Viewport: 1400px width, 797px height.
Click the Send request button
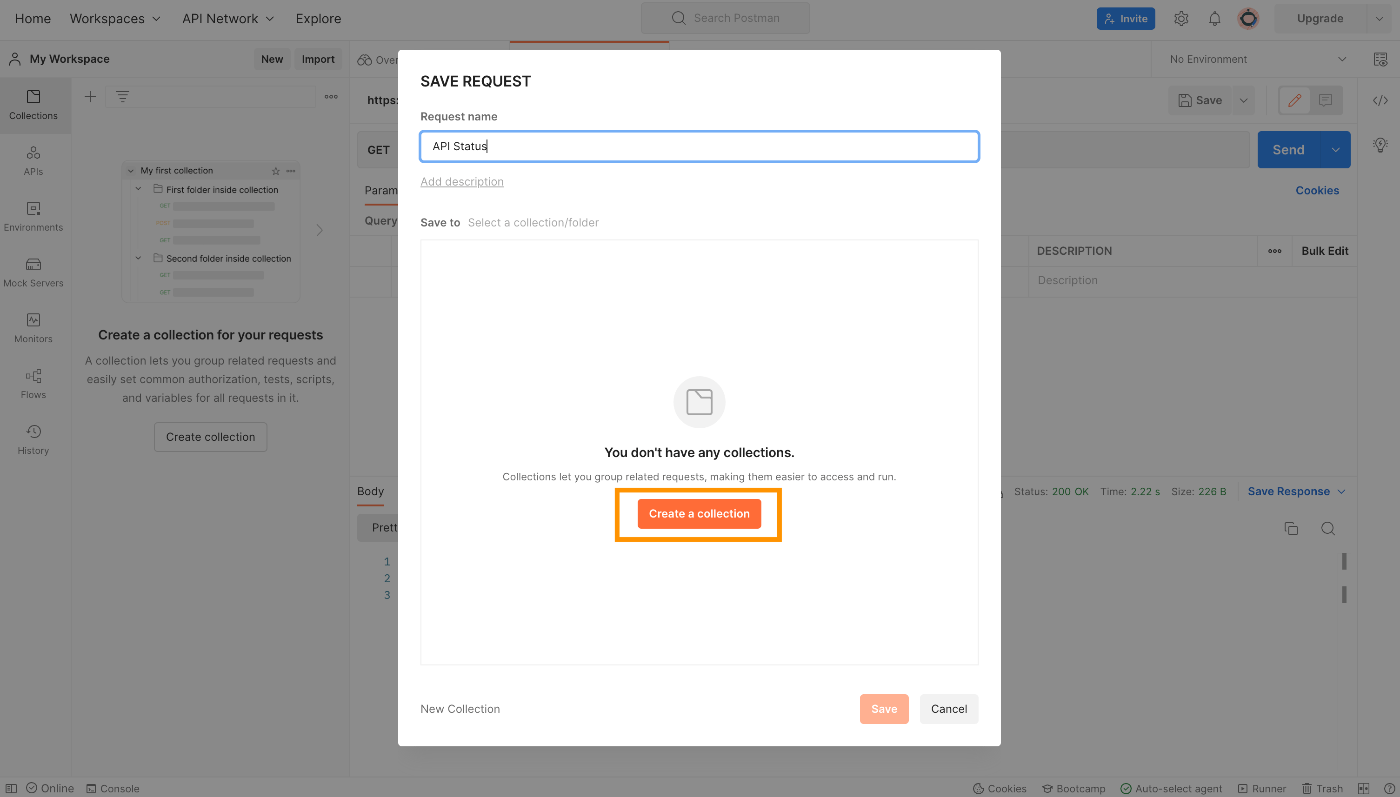click(x=1289, y=150)
